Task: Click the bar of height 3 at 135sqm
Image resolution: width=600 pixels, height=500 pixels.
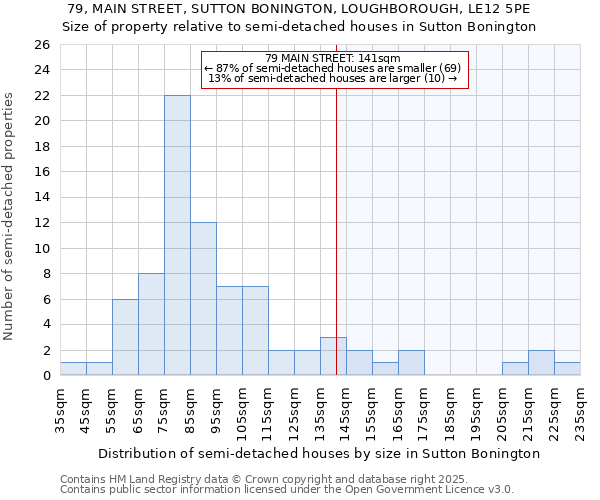Action: pyautogui.click(x=334, y=356)
